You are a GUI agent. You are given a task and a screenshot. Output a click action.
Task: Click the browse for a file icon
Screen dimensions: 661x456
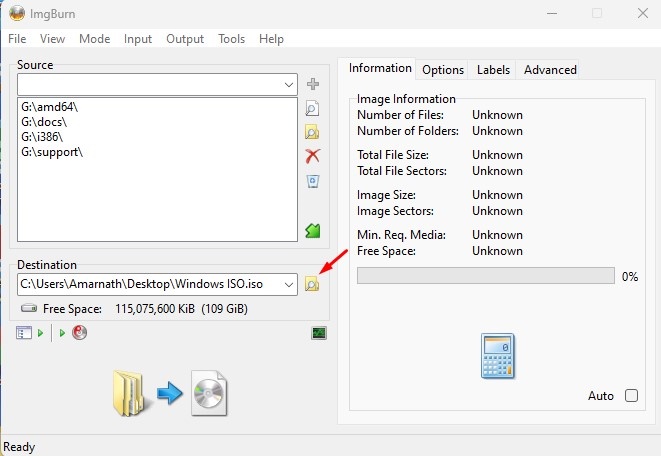pyautogui.click(x=313, y=109)
